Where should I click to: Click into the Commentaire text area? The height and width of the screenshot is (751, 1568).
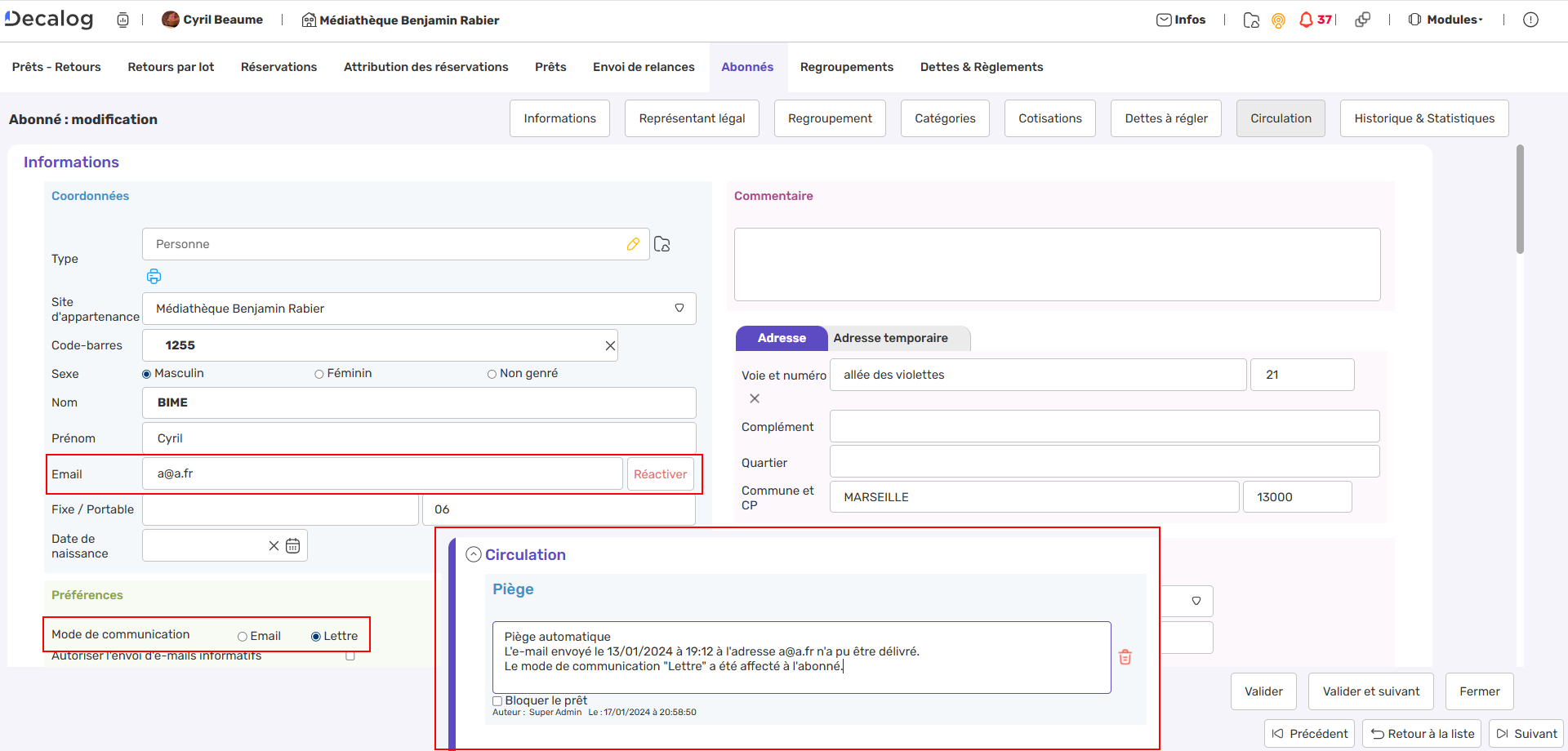point(1057,264)
